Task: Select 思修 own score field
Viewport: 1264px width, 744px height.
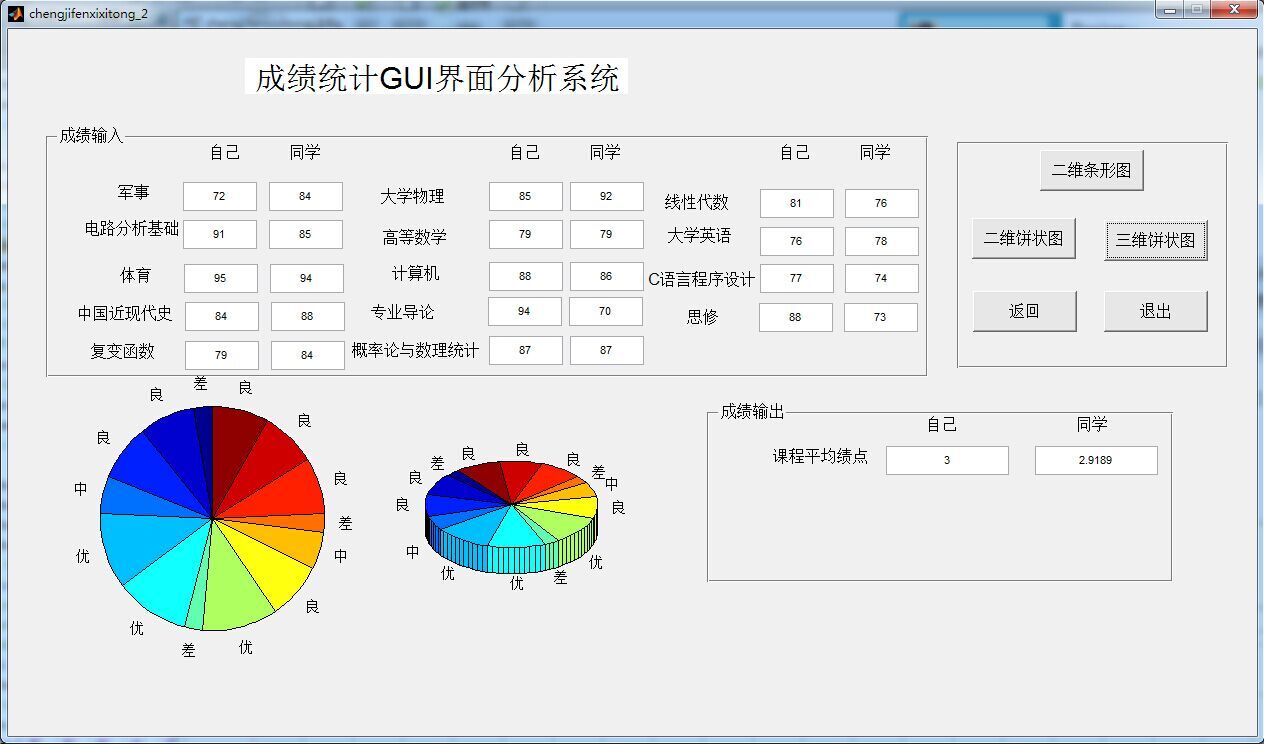Action: [796, 317]
